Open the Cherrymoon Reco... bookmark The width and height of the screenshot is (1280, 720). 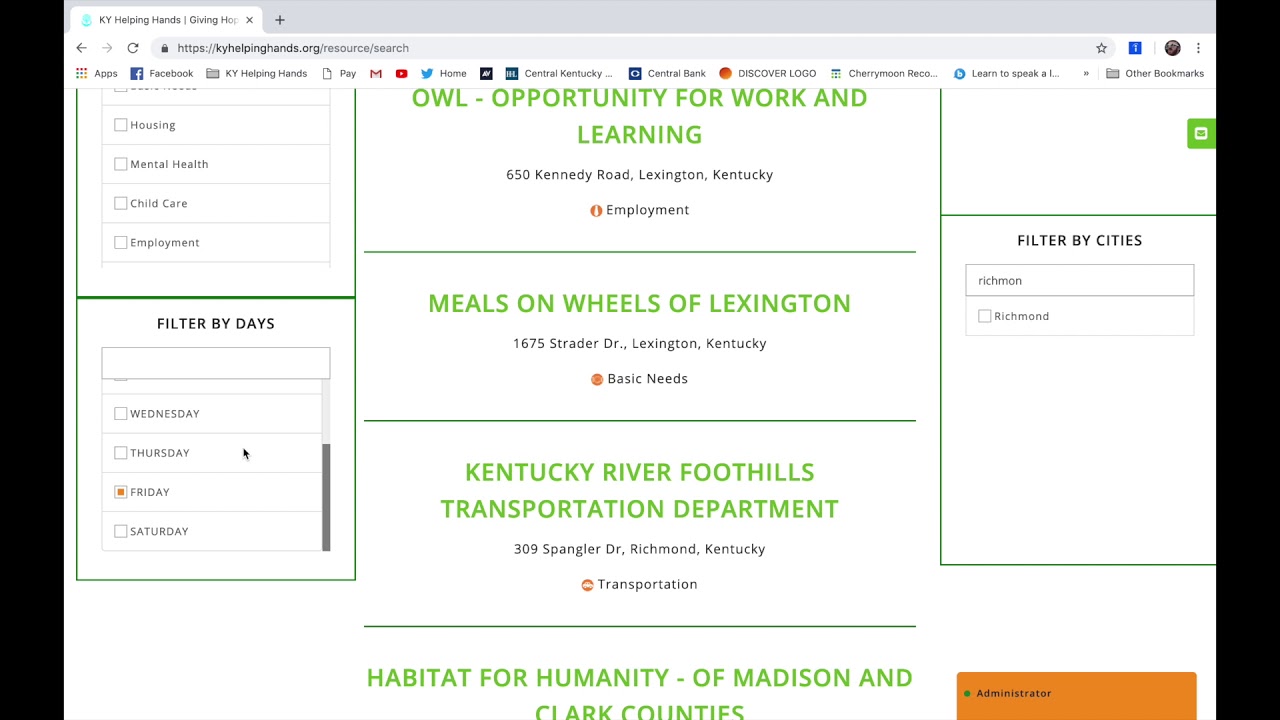(884, 73)
